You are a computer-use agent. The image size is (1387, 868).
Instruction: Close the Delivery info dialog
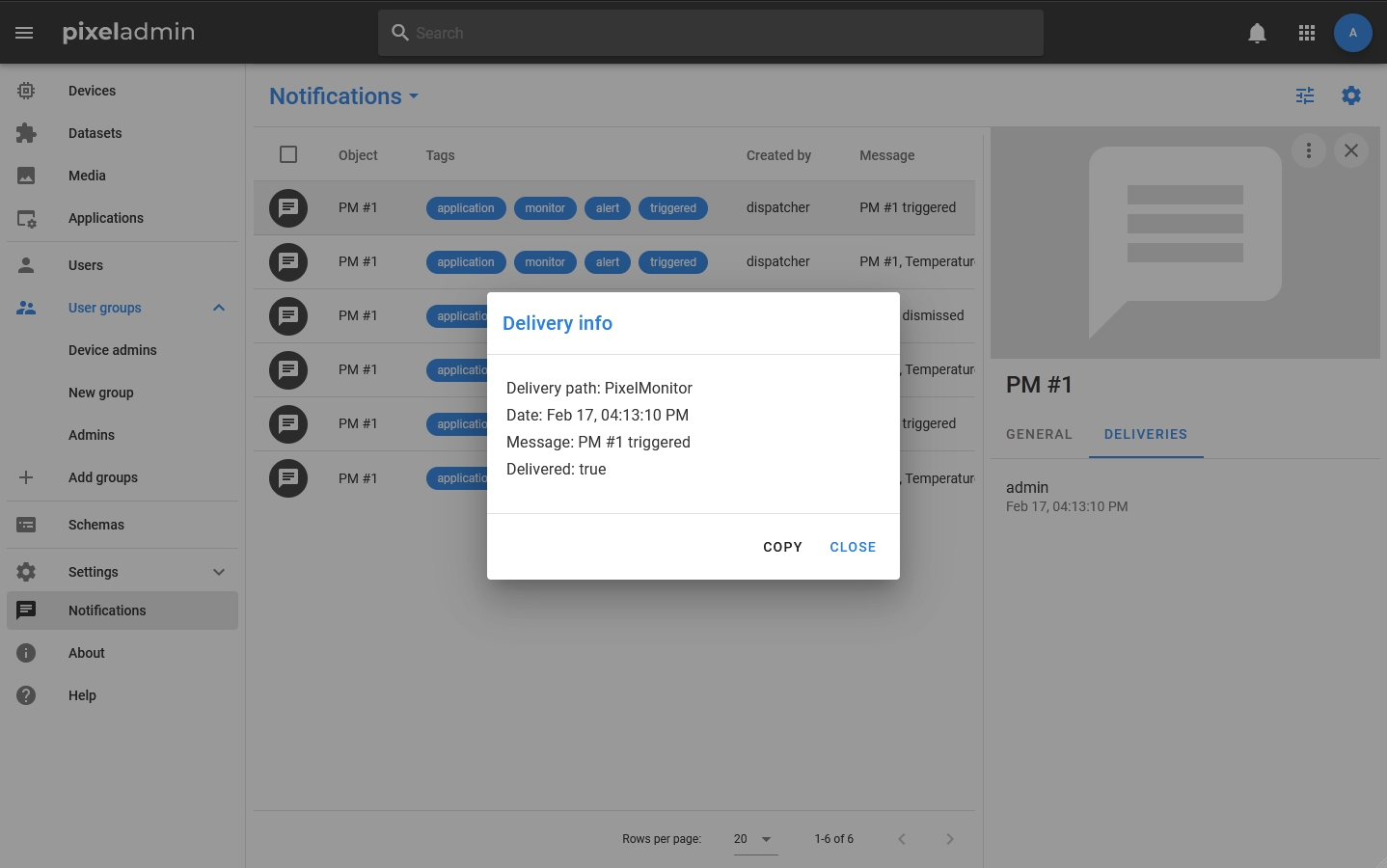click(x=853, y=547)
